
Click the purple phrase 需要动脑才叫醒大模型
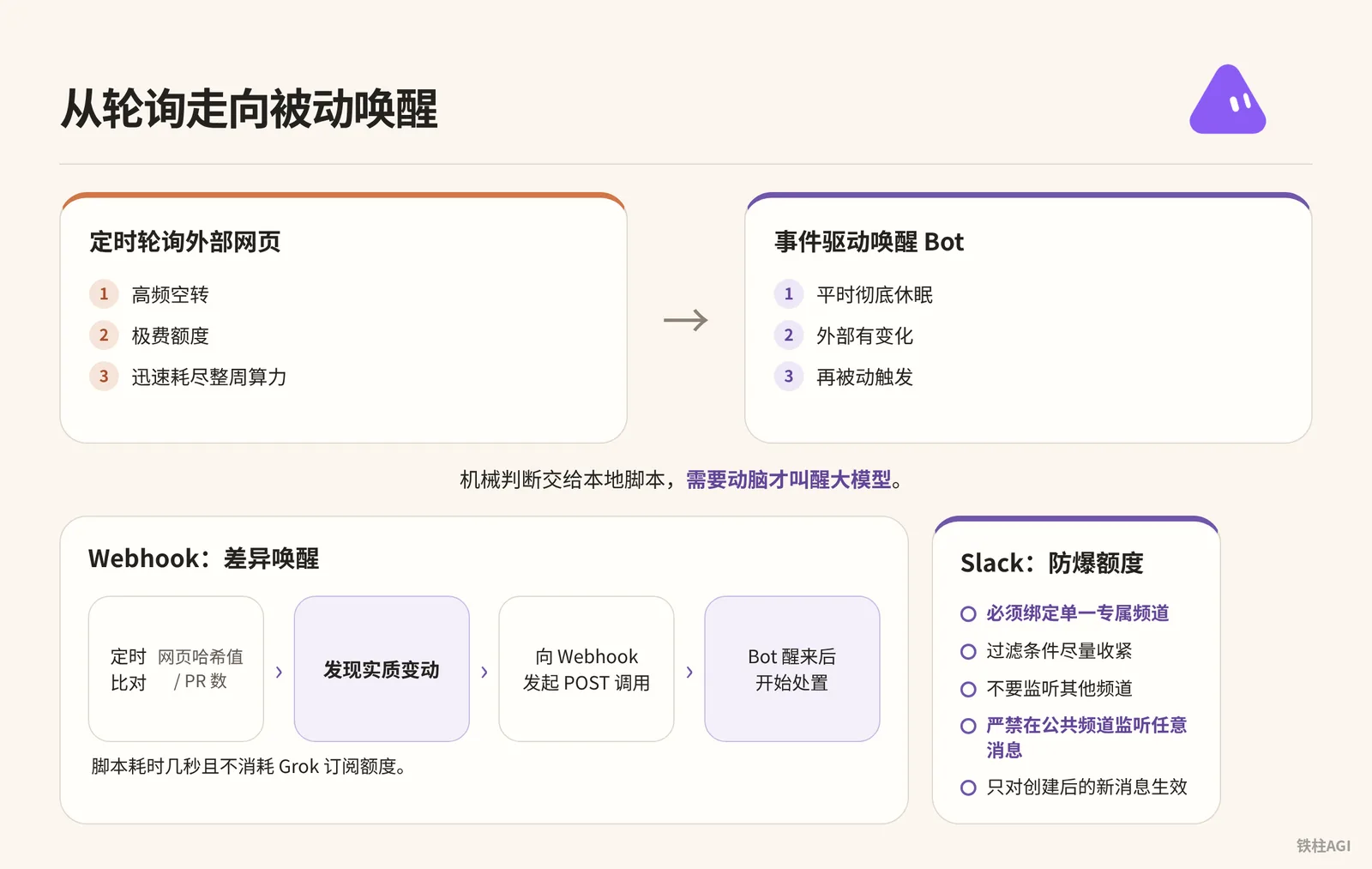789,480
